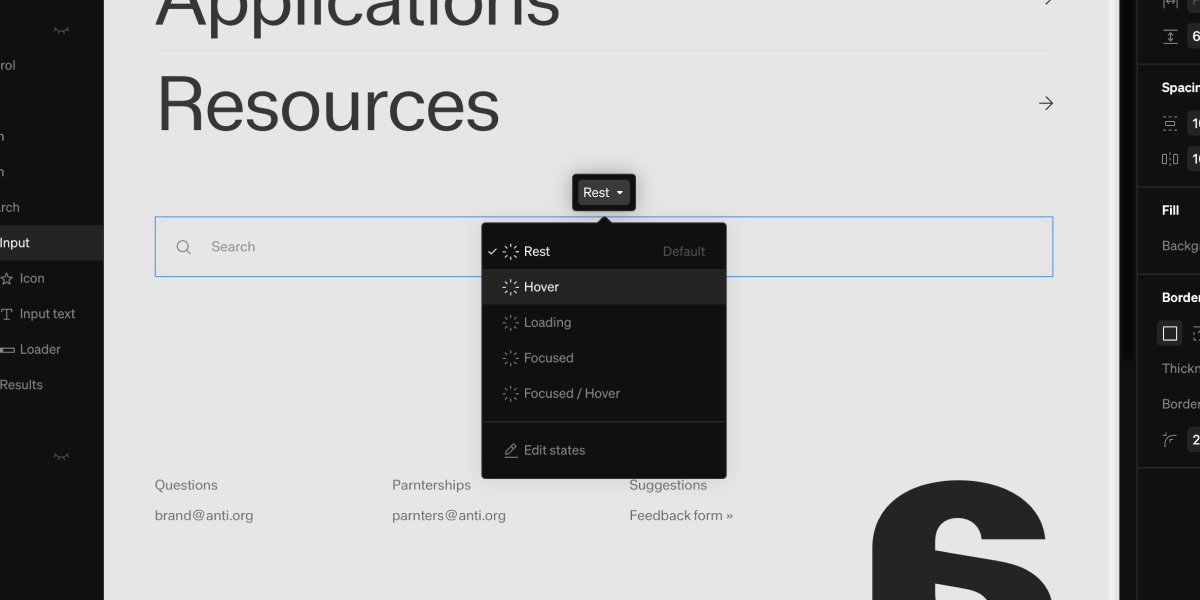Click the rectangle icon of Loader layer
The width and height of the screenshot is (1200, 600).
6,350
